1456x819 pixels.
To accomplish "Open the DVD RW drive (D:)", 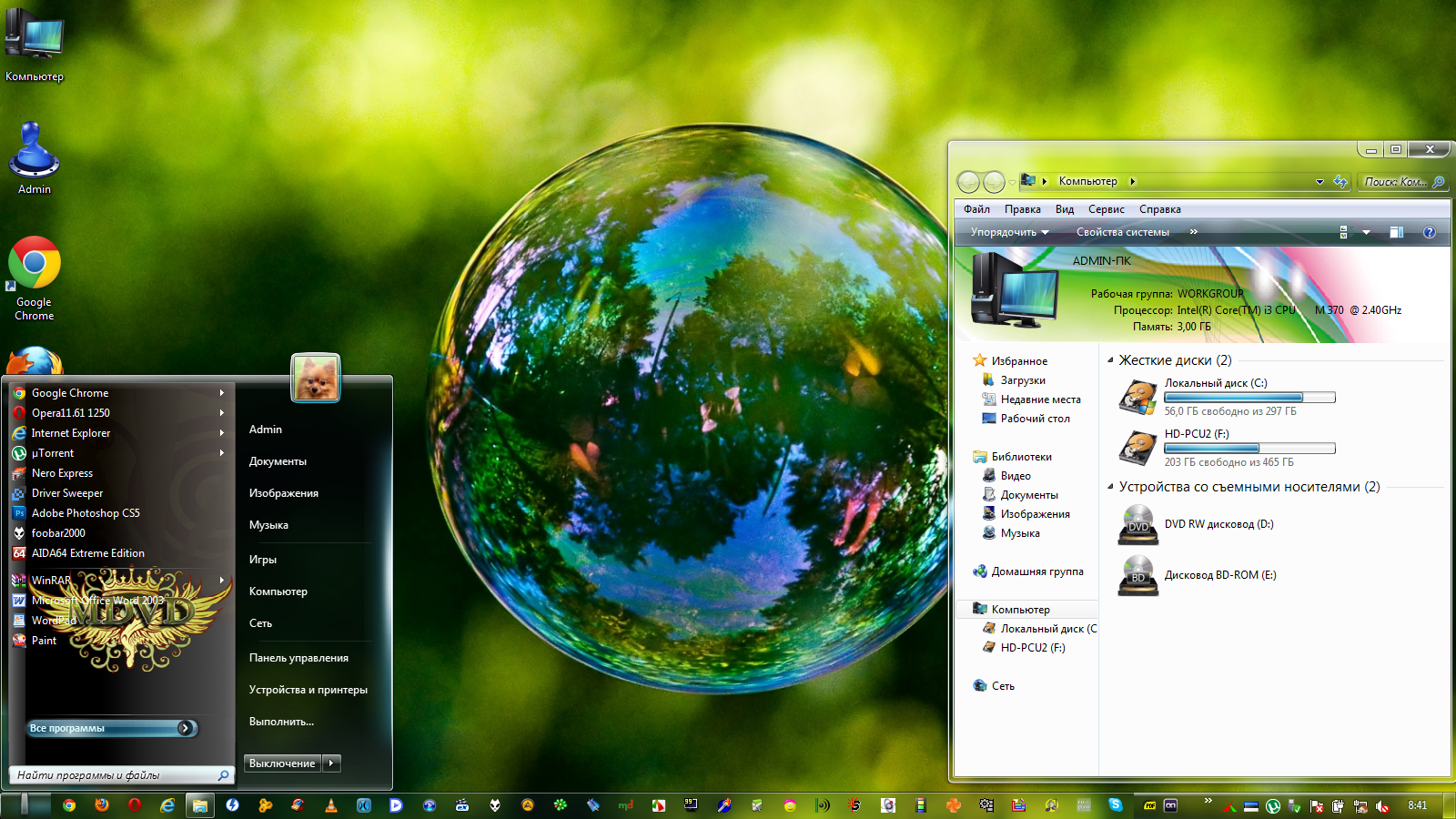I will pyautogui.click(x=1218, y=524).
